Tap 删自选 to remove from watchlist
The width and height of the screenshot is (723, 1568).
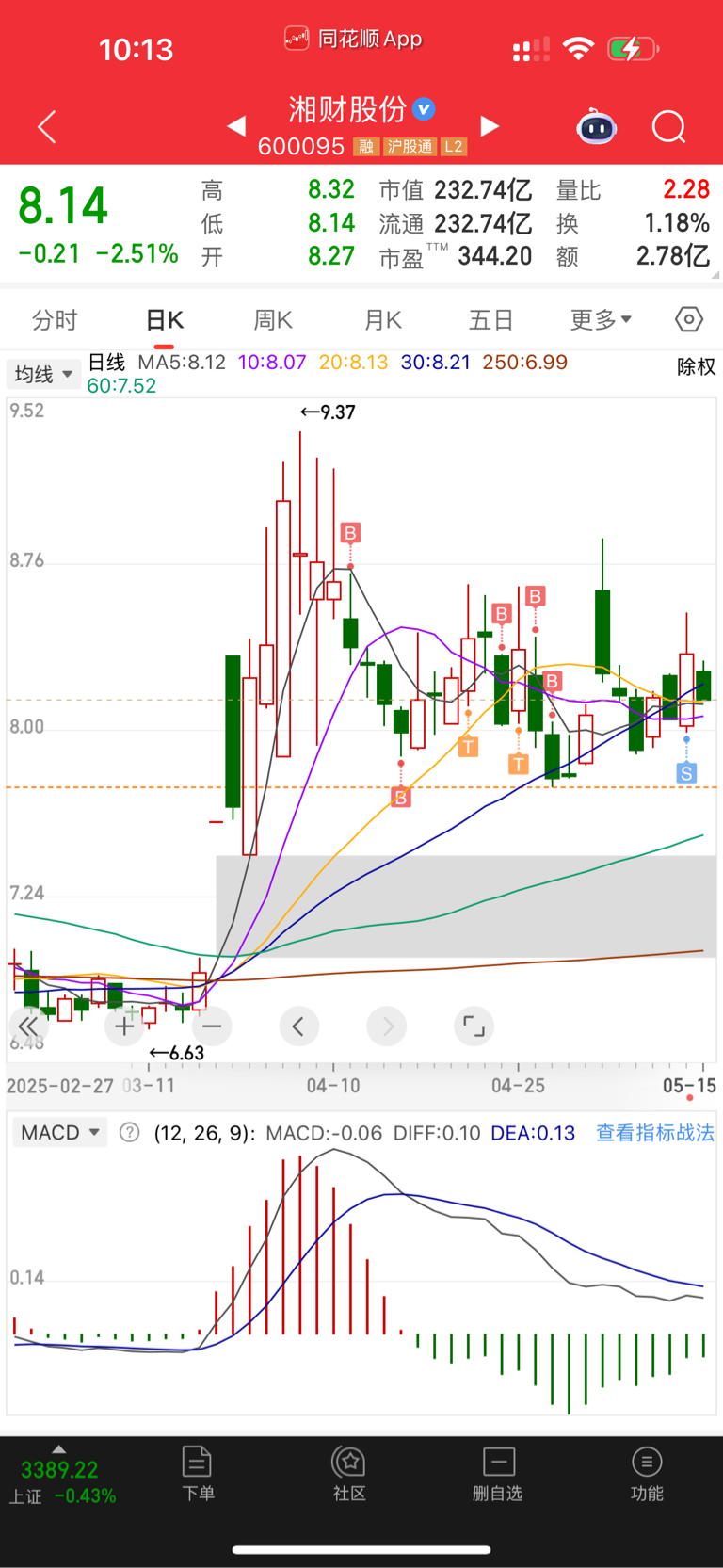point(498,1474)
